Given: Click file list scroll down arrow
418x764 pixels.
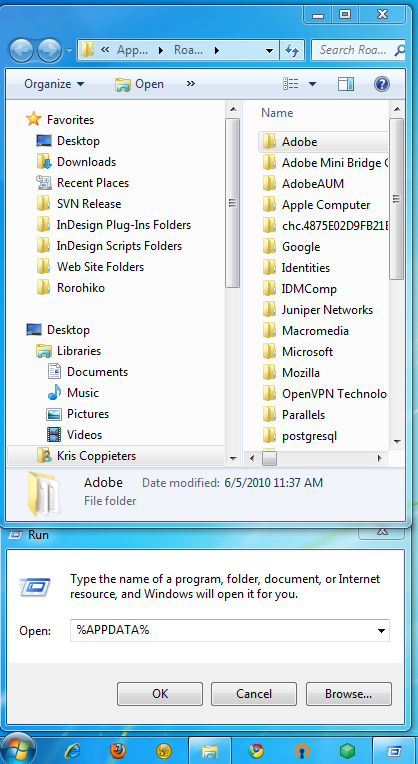Looking at the screenshot, I should [x=397, y=441].
